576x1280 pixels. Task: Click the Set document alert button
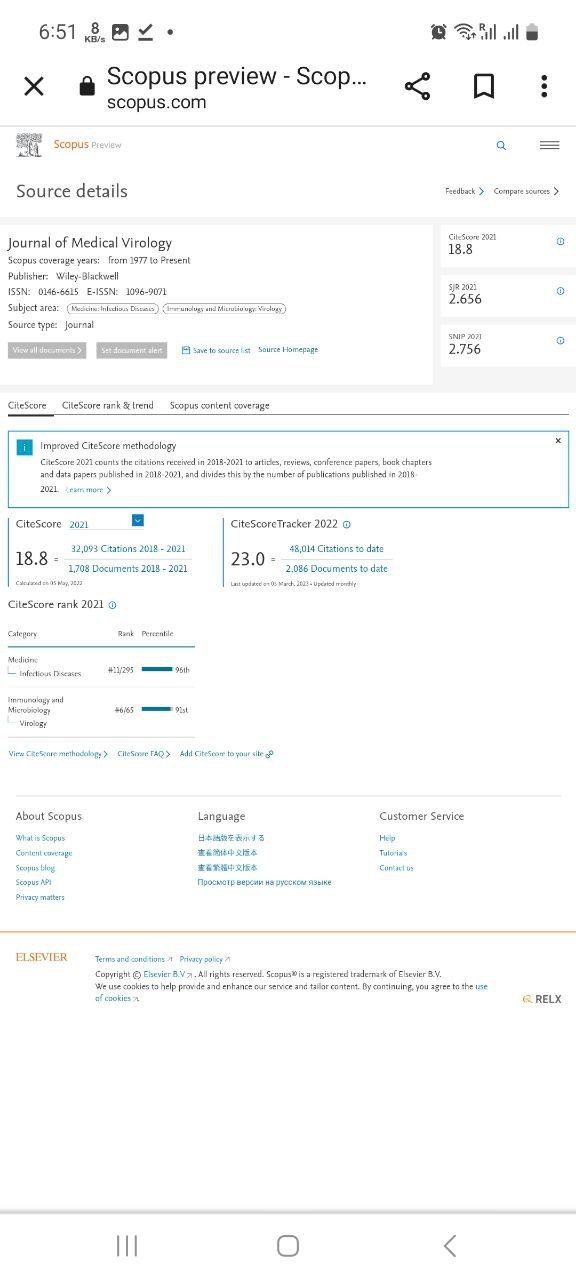tap(132, 350)
